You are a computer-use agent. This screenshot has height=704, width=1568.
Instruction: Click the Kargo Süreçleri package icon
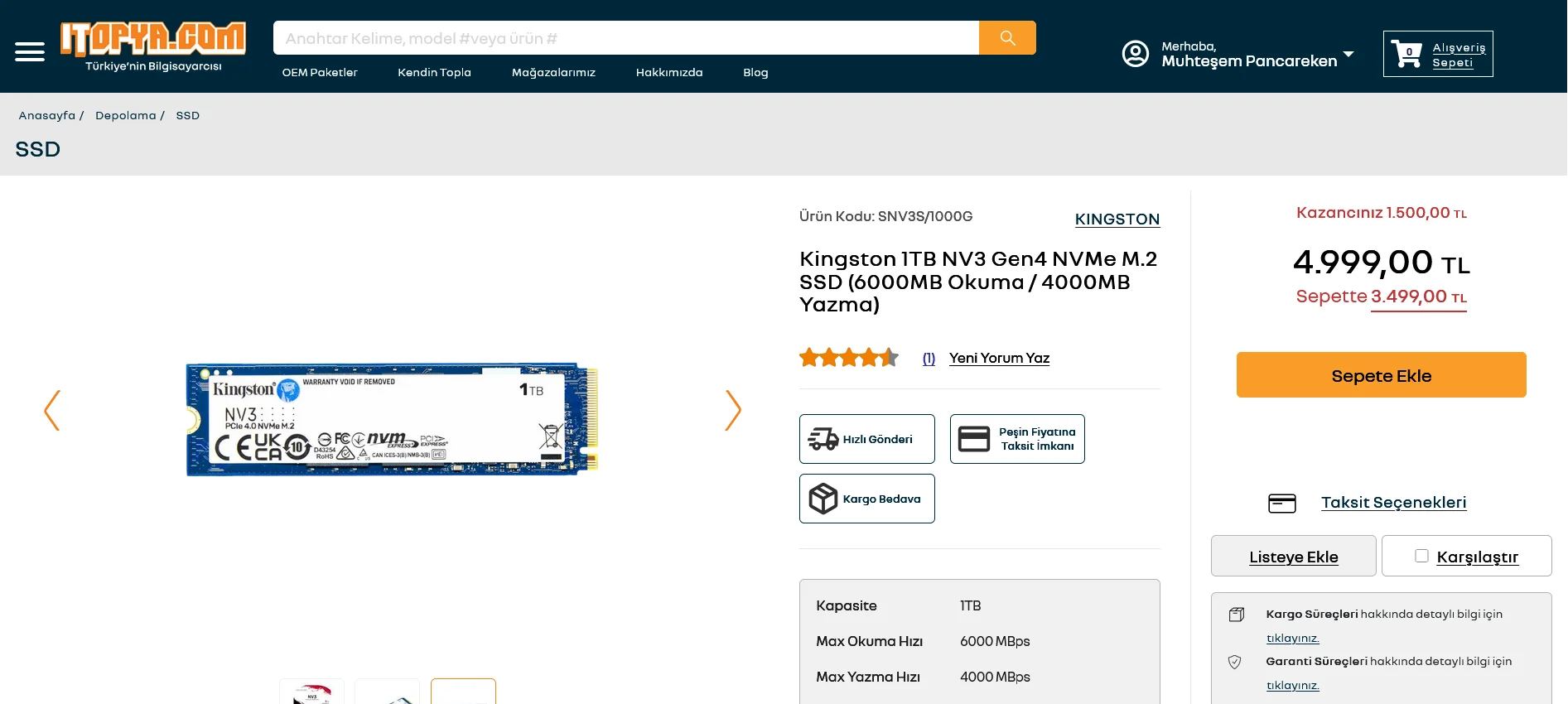point(1237,615)
